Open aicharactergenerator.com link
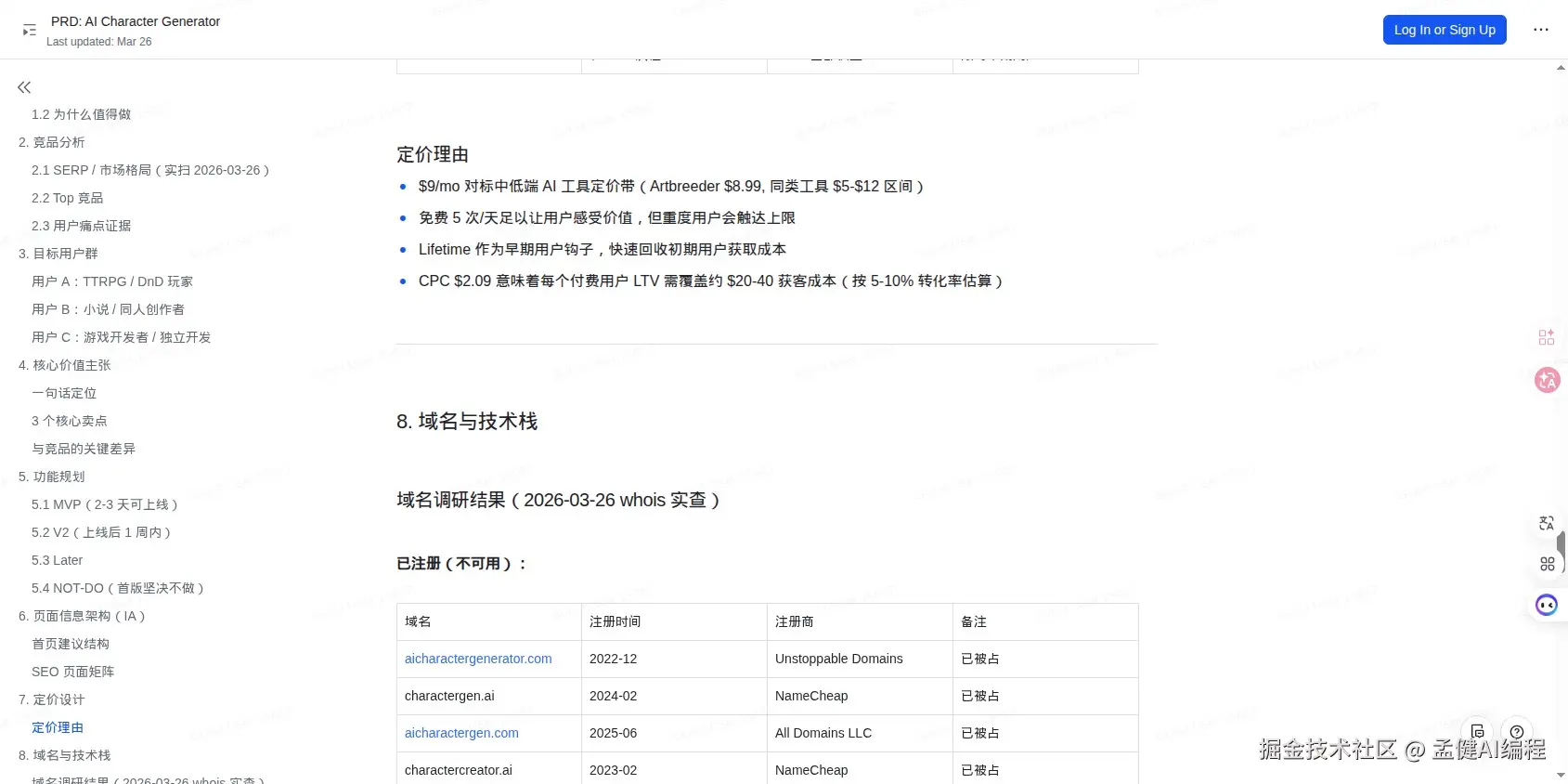Image resolution: width=1568 pixels, height=784 pixels. pos(478,659)
